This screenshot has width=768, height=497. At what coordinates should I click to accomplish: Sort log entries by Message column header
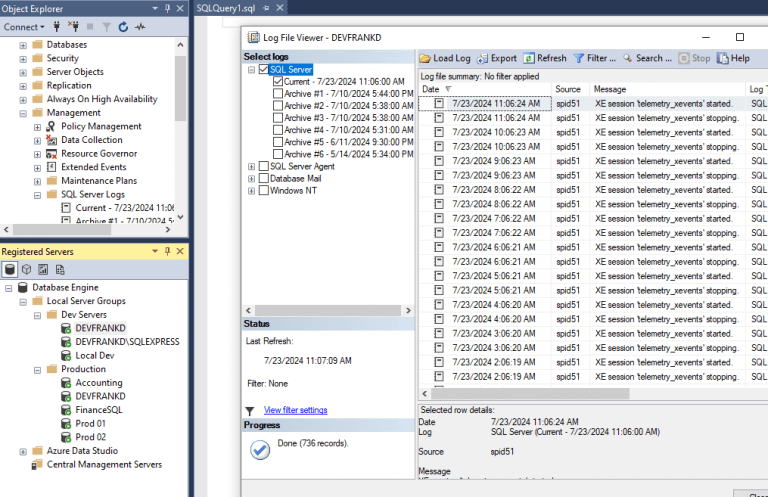tap(667, 89)
